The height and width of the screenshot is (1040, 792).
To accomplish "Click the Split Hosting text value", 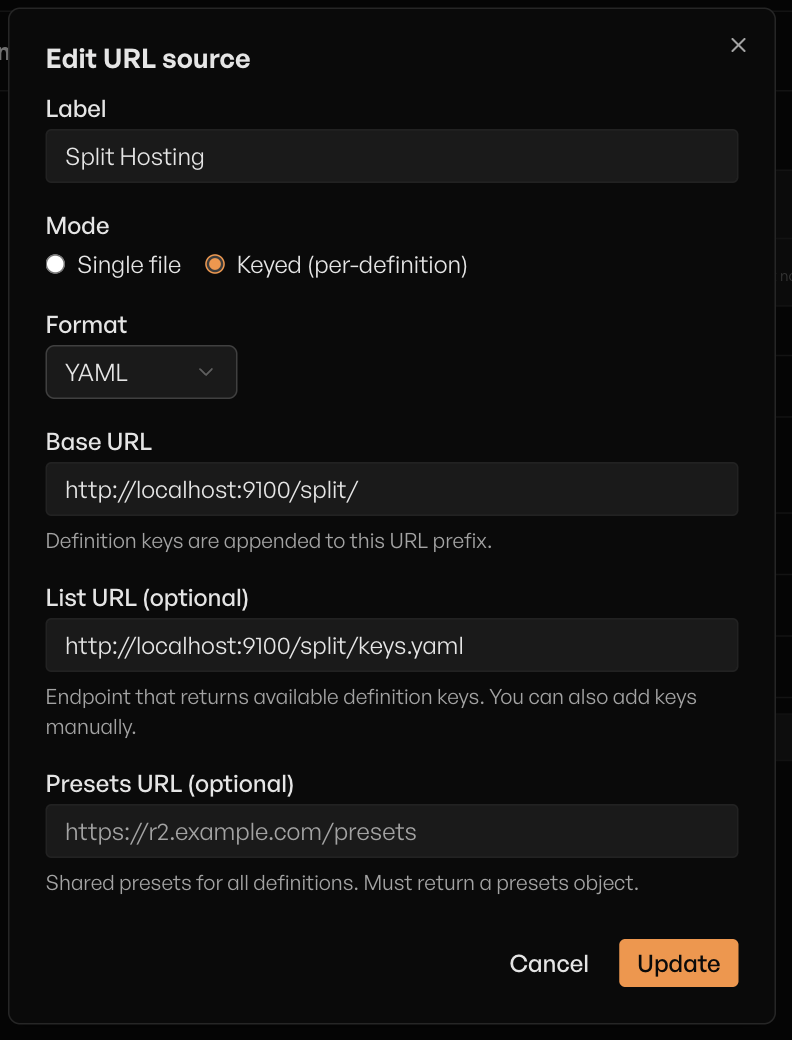I will (x=135, y=156).
